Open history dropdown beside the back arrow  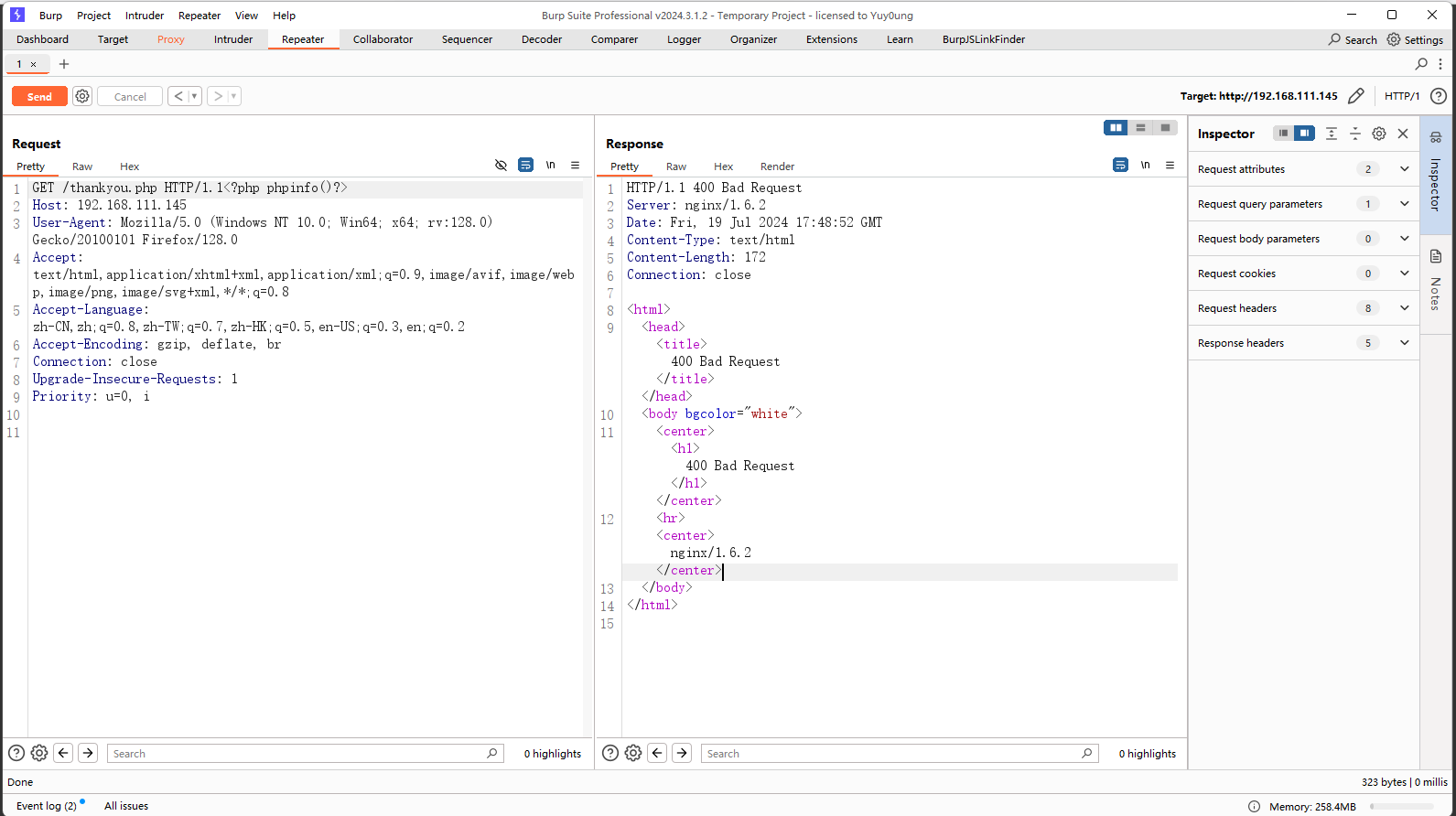coord(194,96)
